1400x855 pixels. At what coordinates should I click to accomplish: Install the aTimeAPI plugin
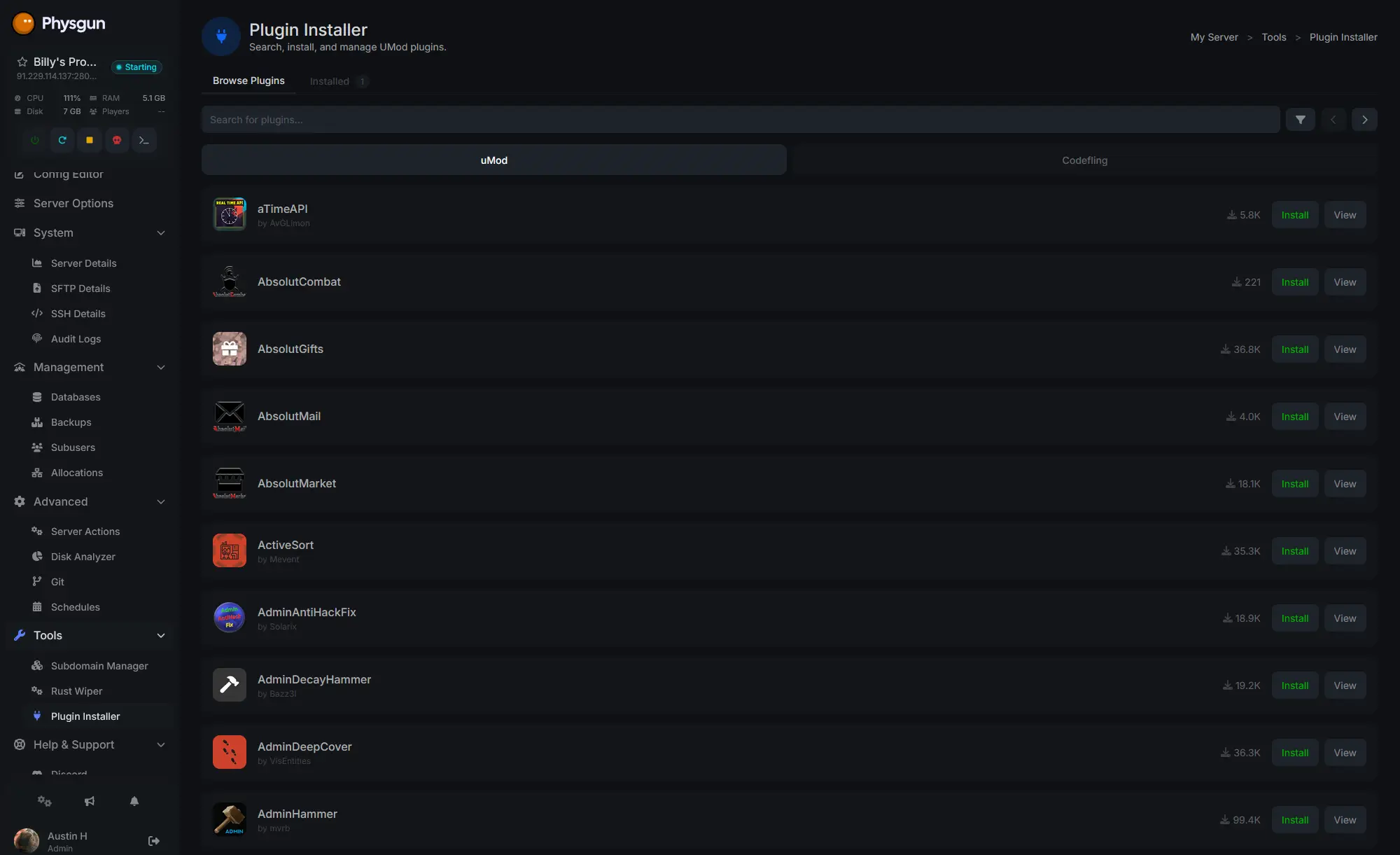pyautogui.click(x=1295, y=215)
